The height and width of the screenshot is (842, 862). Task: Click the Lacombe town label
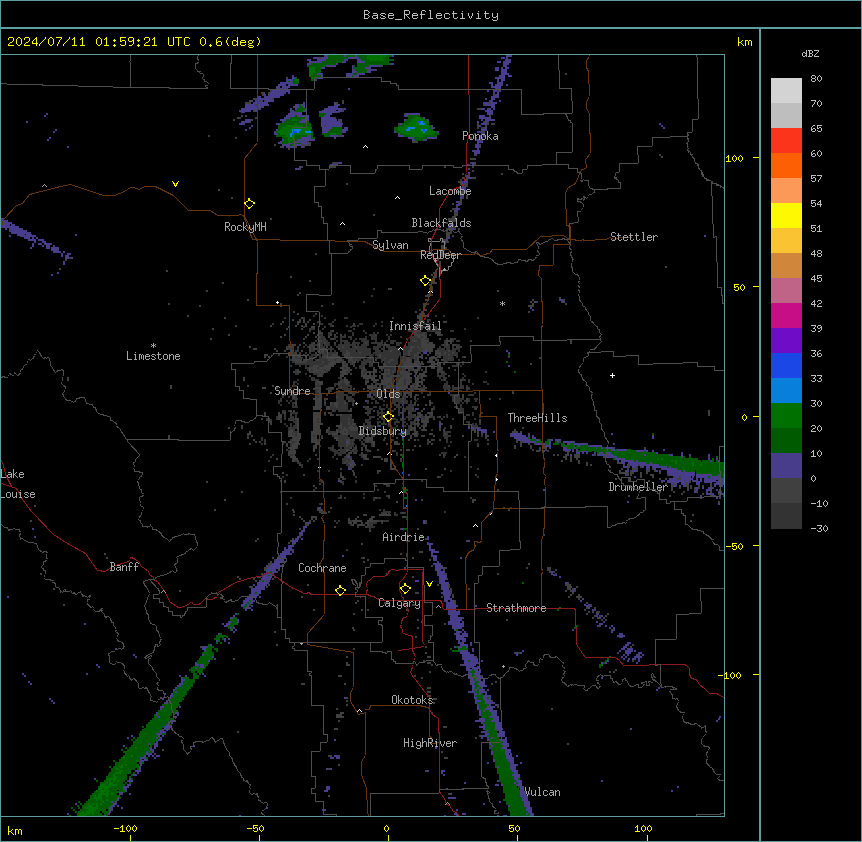450,191
